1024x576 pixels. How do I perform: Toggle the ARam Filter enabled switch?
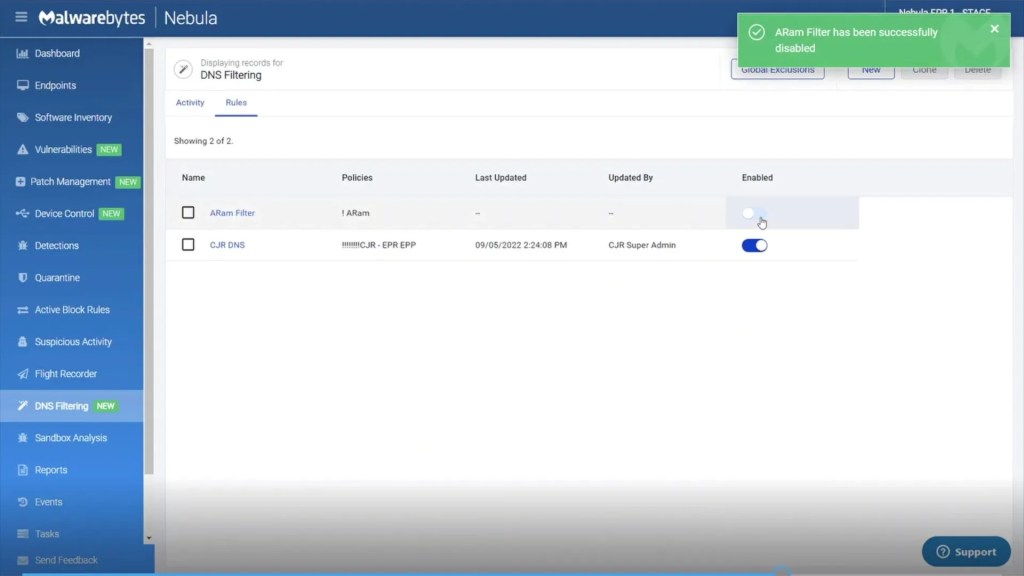coord(754,213)
